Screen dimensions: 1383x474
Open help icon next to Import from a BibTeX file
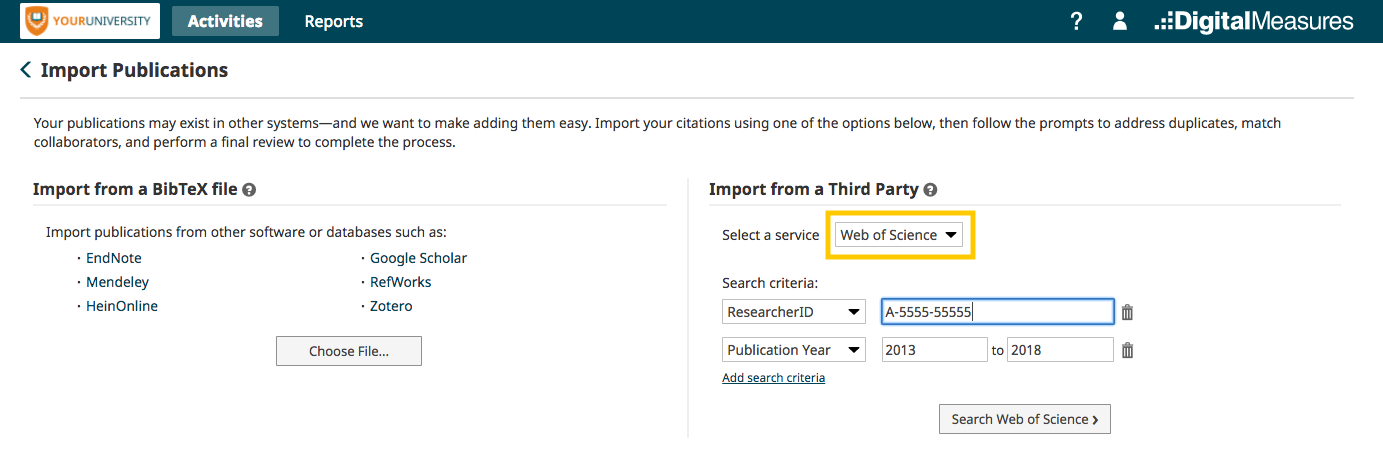pyautogui.click(x=249, y=189)
